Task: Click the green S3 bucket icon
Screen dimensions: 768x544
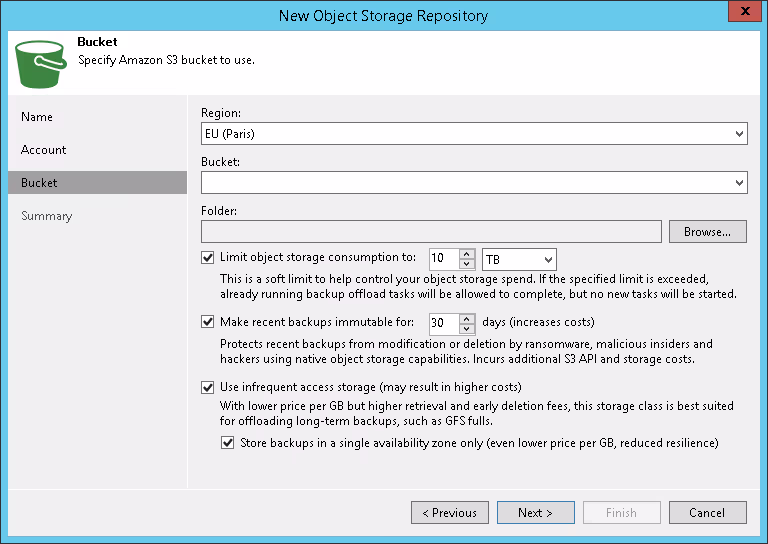Action: point(40,63)
